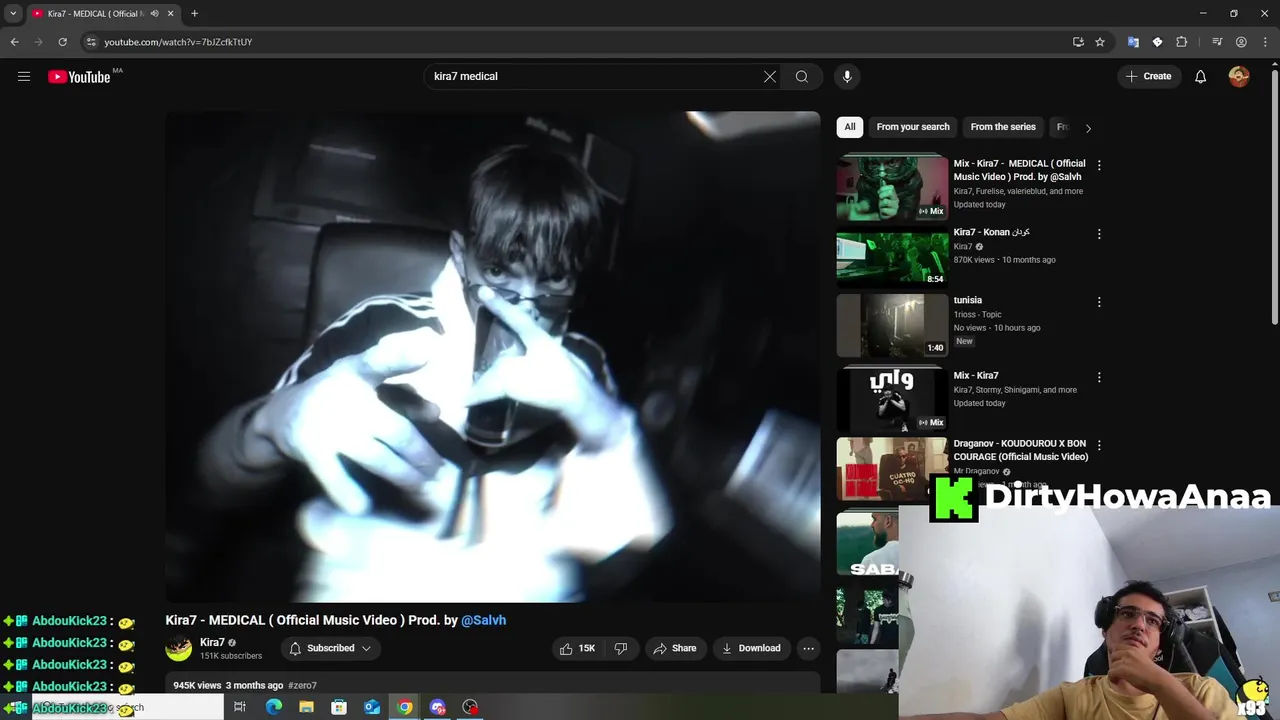Mute the tab via its speaker icon

tap(154, 13)
